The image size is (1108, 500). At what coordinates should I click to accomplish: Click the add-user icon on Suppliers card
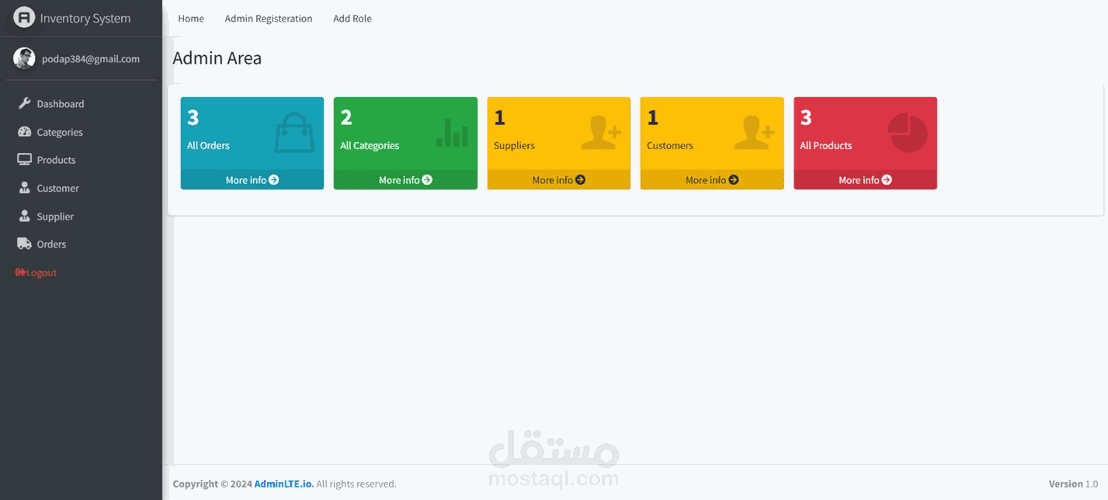click(x=601, y=133)
